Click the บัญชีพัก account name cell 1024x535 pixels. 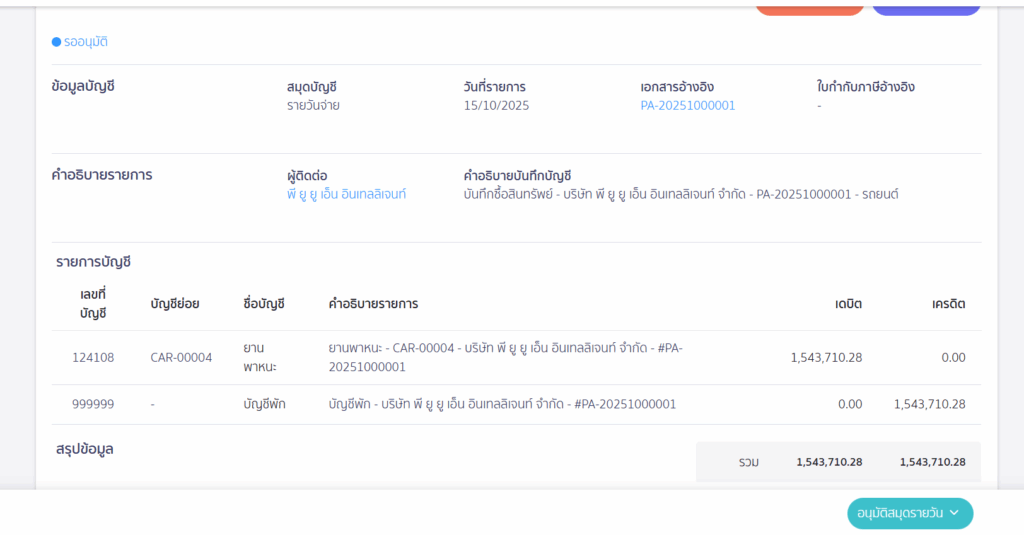(x=264, y=404)
